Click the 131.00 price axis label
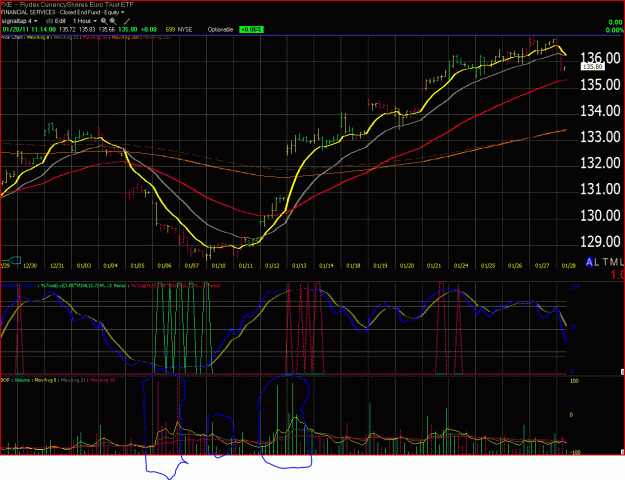 (600, 189)
